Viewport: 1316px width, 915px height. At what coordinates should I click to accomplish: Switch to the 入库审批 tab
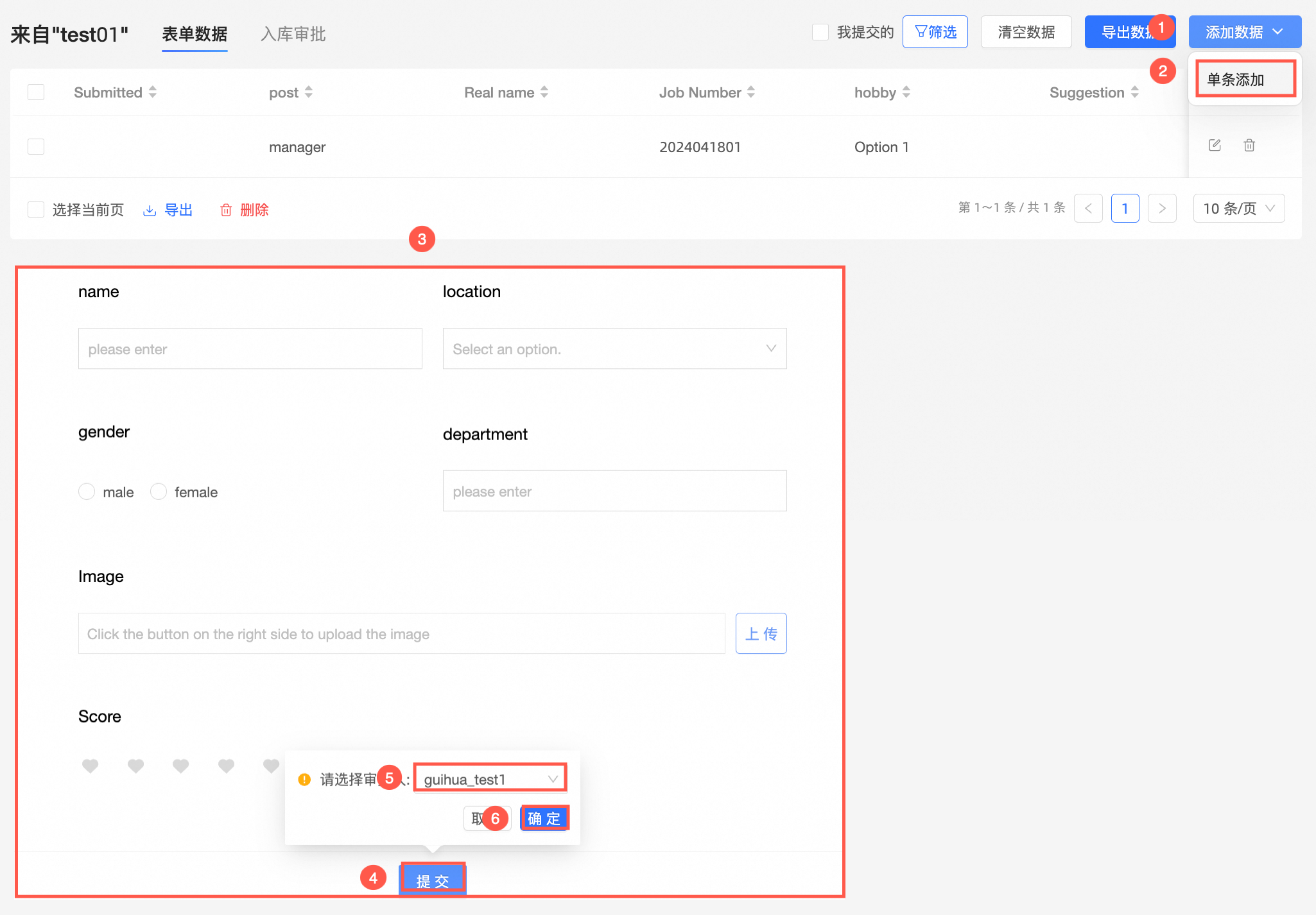click(293, 34)
